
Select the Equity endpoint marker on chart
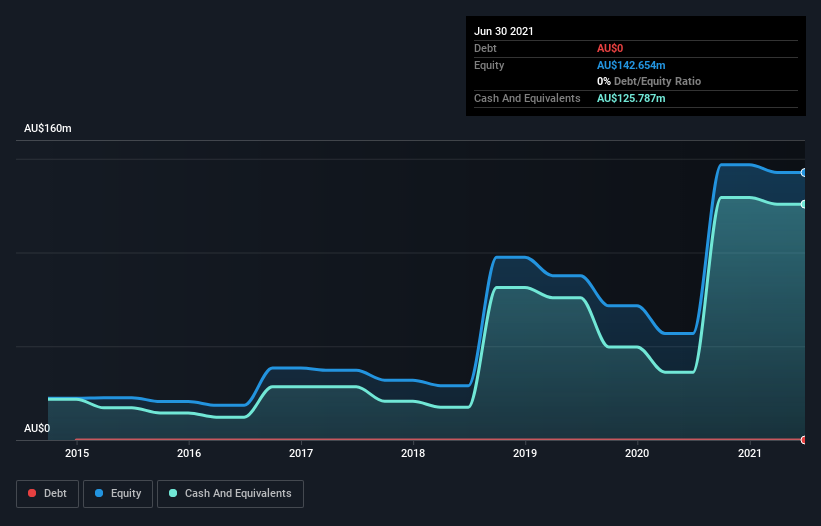(x=804, y=173)
